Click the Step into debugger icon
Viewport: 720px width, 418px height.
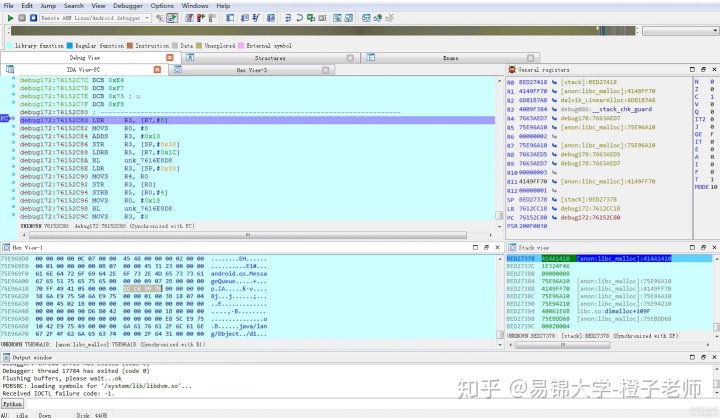288,18
